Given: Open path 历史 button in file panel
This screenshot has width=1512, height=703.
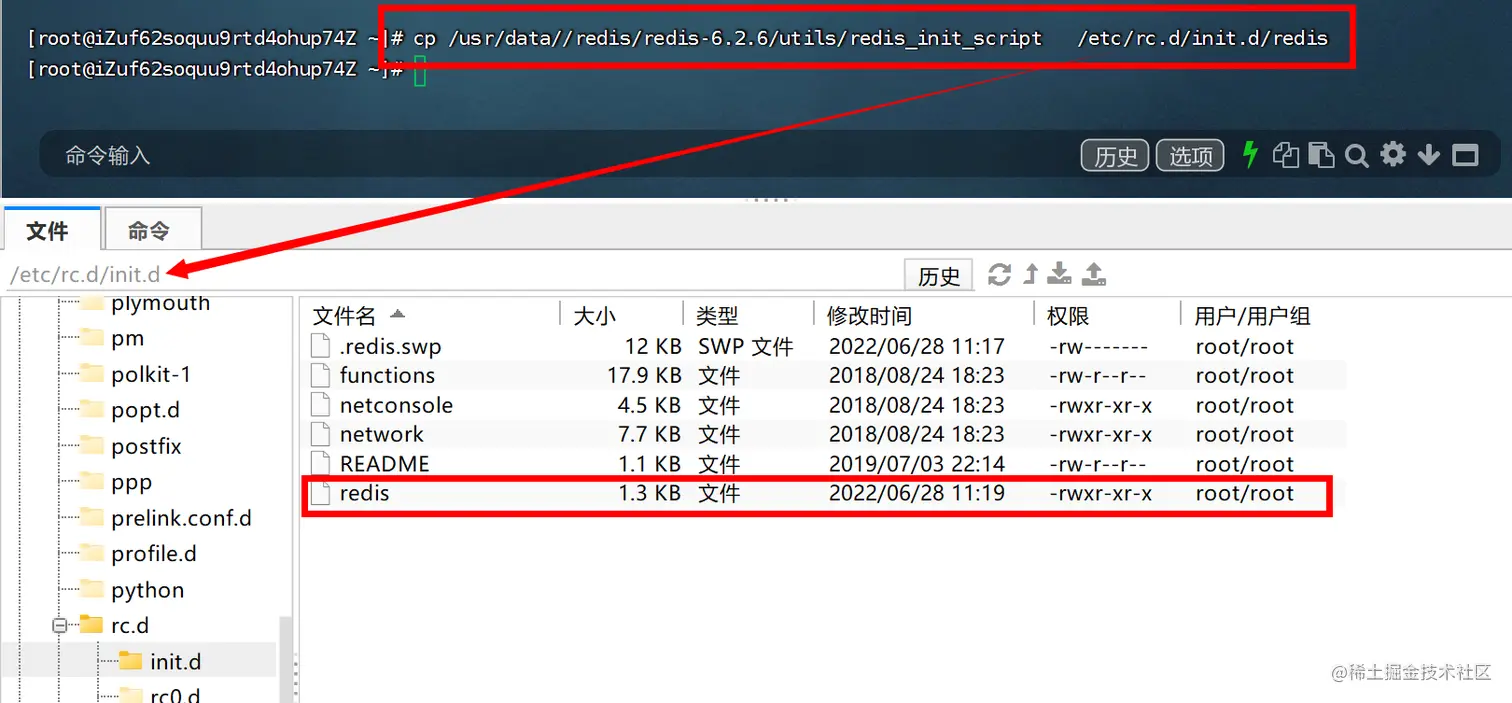Looking at the screenshot, I should (x=938, y=275).
